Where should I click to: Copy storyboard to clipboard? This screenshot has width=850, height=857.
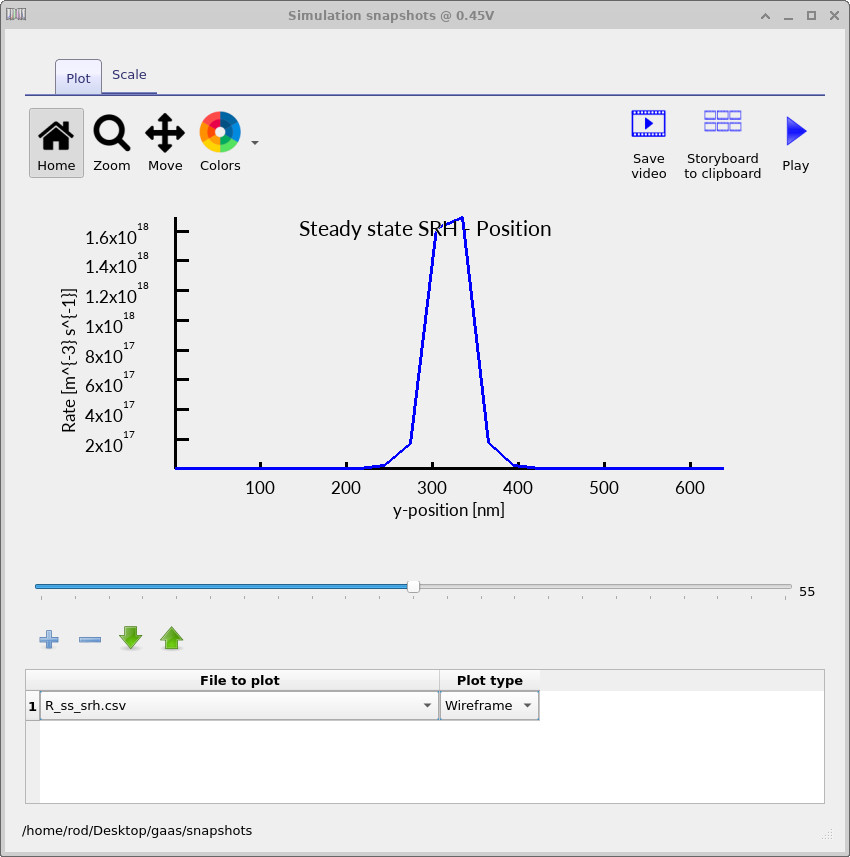[x=722, y=121]
